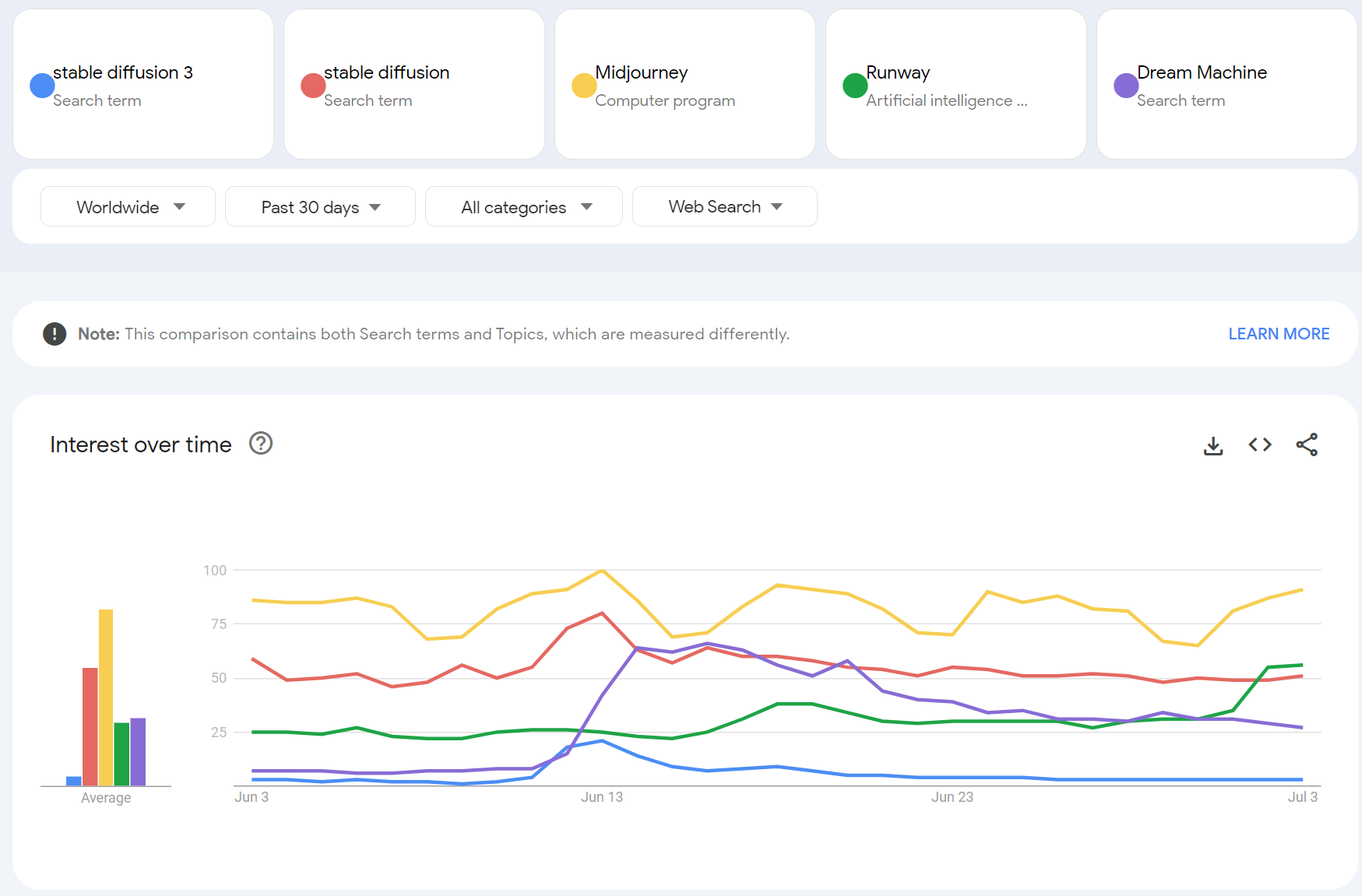
Task: Change the Web Search type dropdown
Action: (x=724, y=207)
